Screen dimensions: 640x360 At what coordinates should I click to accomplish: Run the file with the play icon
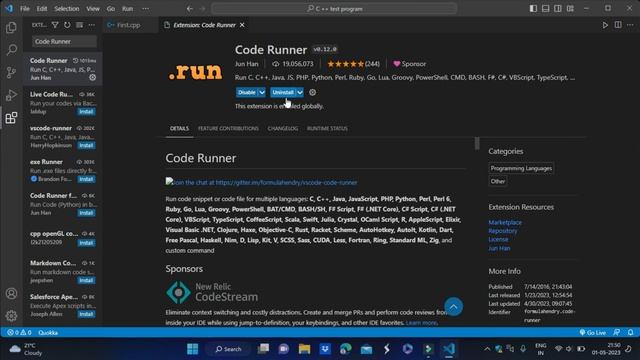[x=605, y=25]
